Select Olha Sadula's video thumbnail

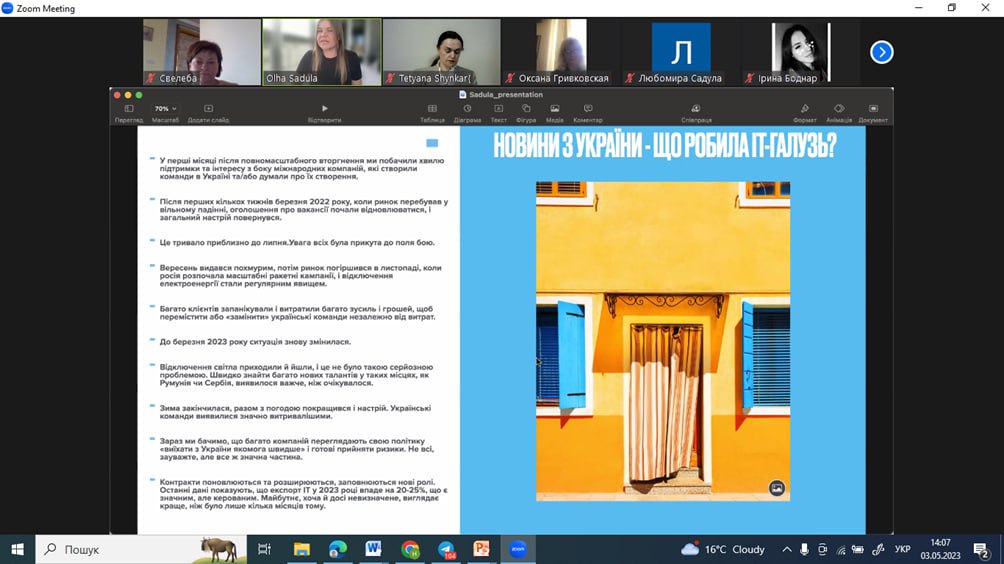[x=321, y=52]
